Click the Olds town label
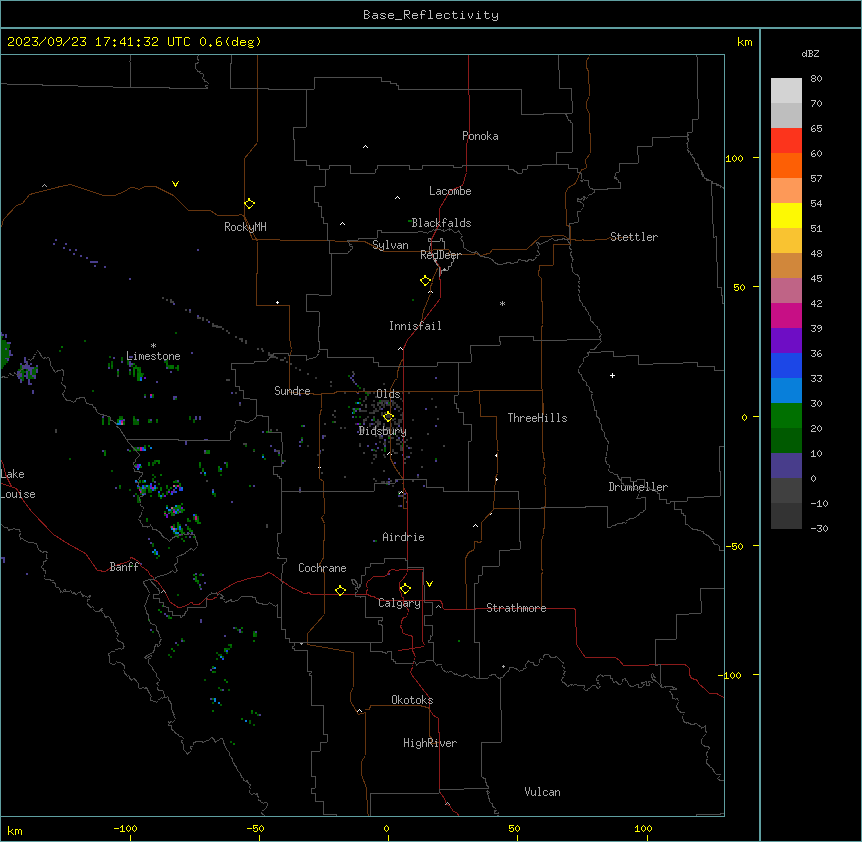 point(388,394)
